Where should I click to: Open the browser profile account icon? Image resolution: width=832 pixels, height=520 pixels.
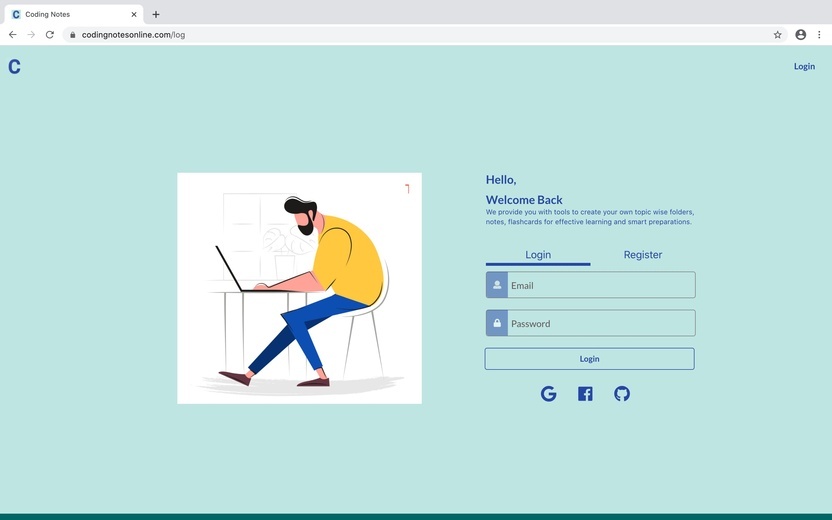pyautogui.click(x=801, y=35)
